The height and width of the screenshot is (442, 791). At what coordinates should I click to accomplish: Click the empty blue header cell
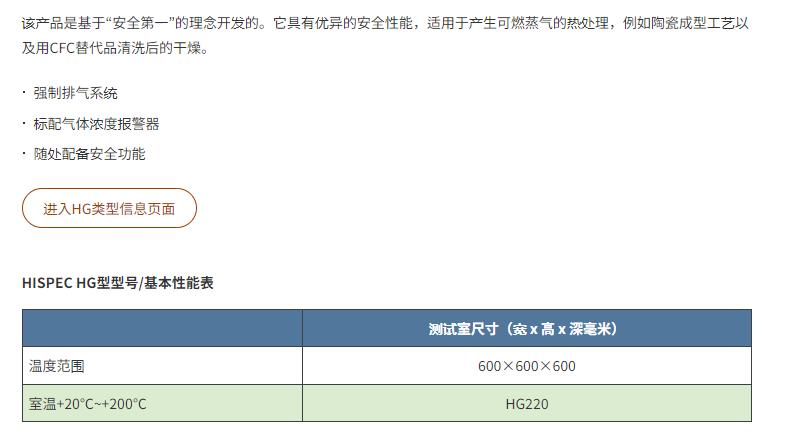(162, 328)
